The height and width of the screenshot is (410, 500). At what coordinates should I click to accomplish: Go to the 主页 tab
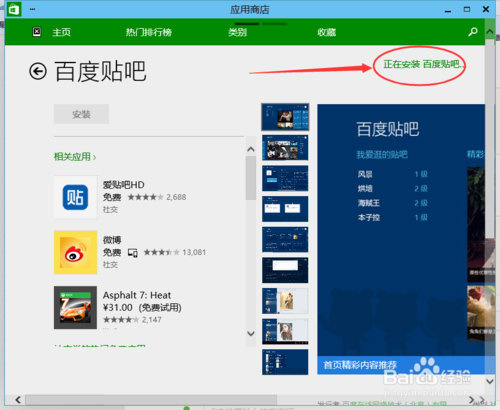pos(62,32)
